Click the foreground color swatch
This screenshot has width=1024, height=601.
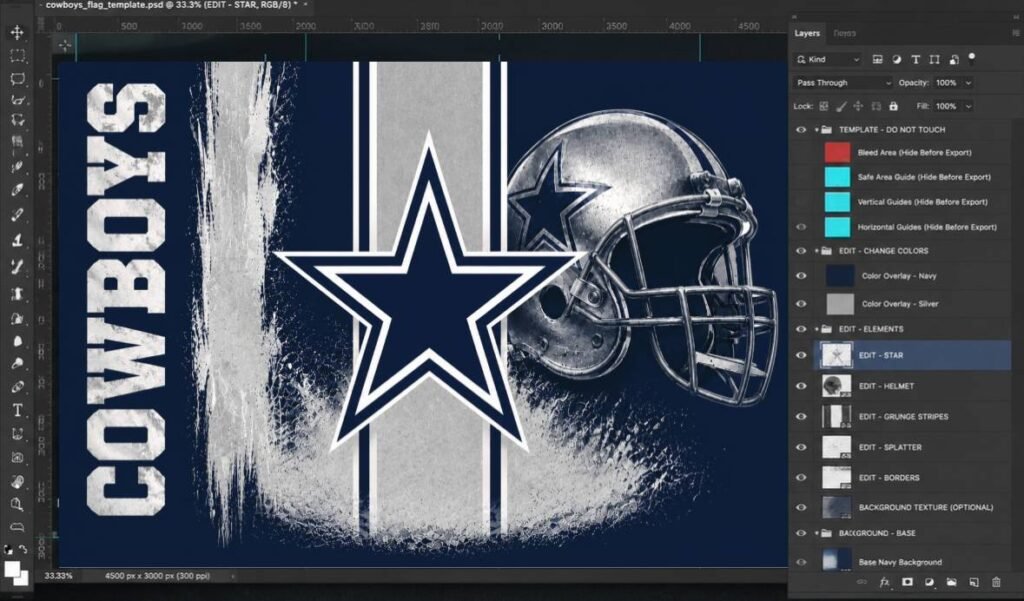pos(11,568)
